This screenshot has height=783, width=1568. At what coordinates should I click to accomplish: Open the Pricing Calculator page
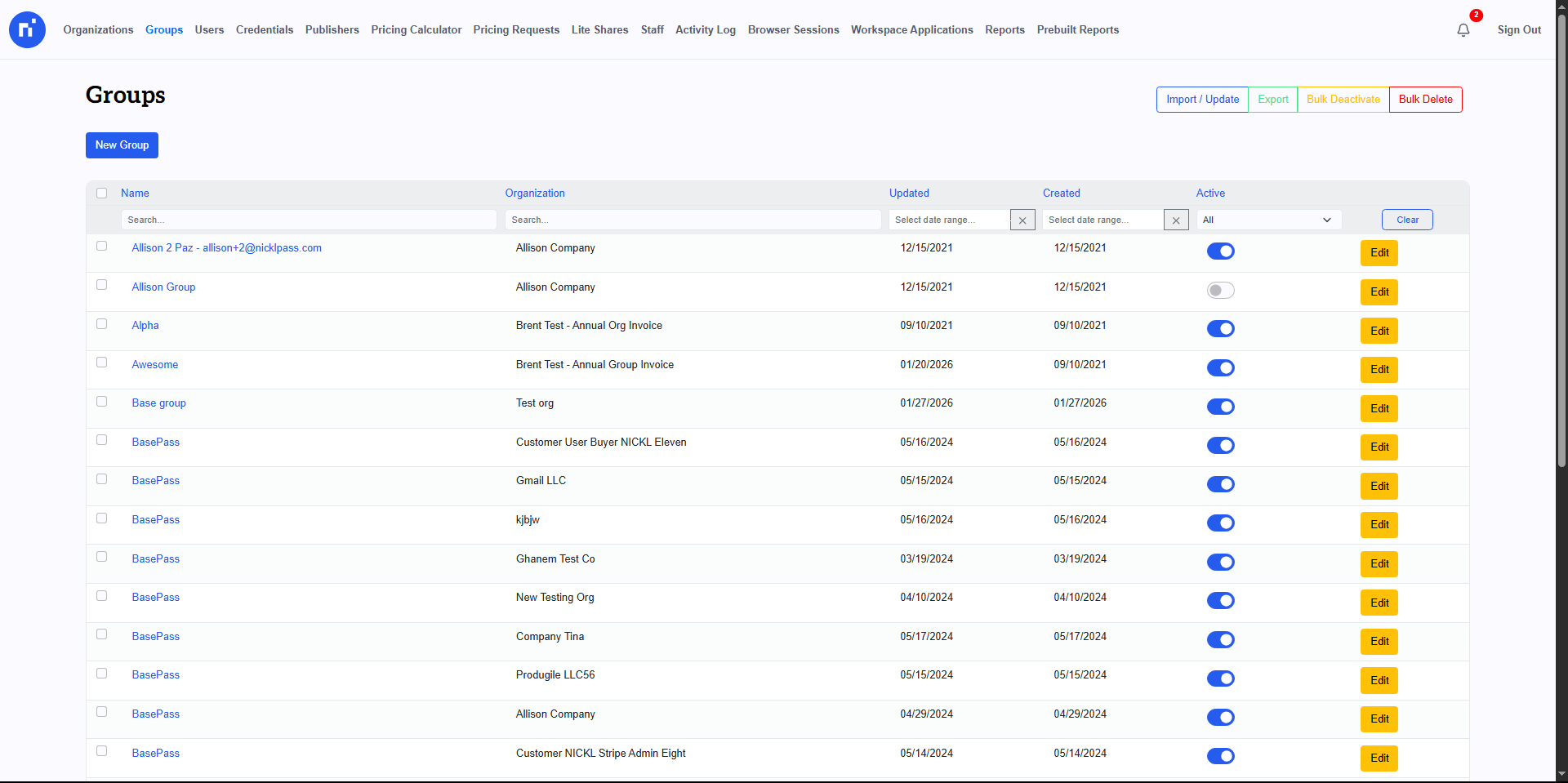tap(416, 30)
